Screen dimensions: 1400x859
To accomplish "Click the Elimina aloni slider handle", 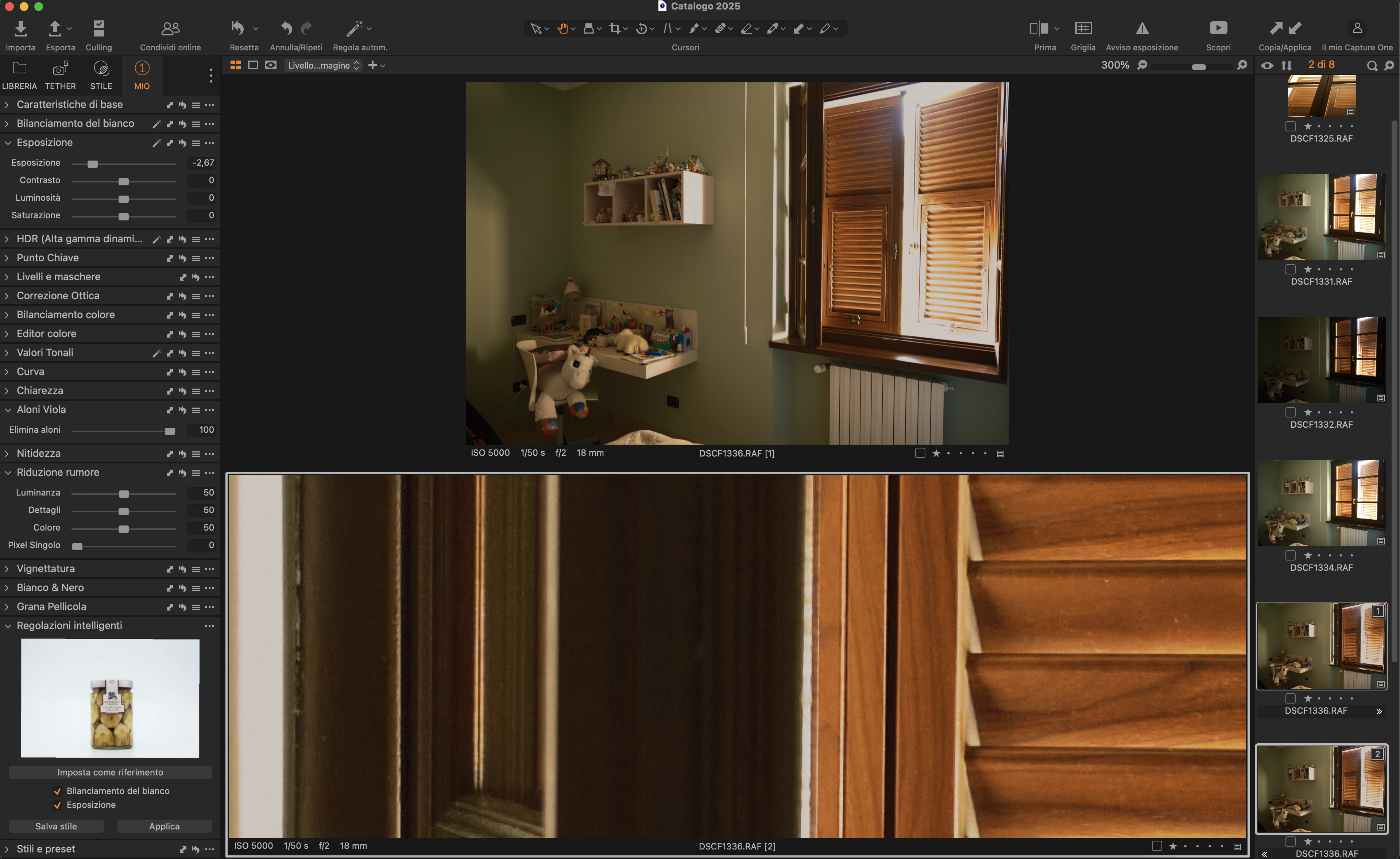I will pyautogui.click(x=170, y=431).
